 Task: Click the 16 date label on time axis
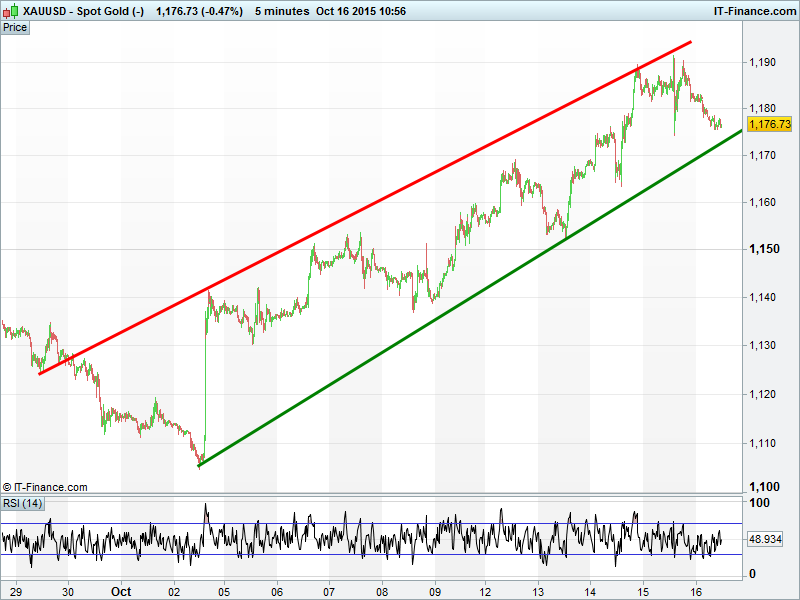[696, 592]
